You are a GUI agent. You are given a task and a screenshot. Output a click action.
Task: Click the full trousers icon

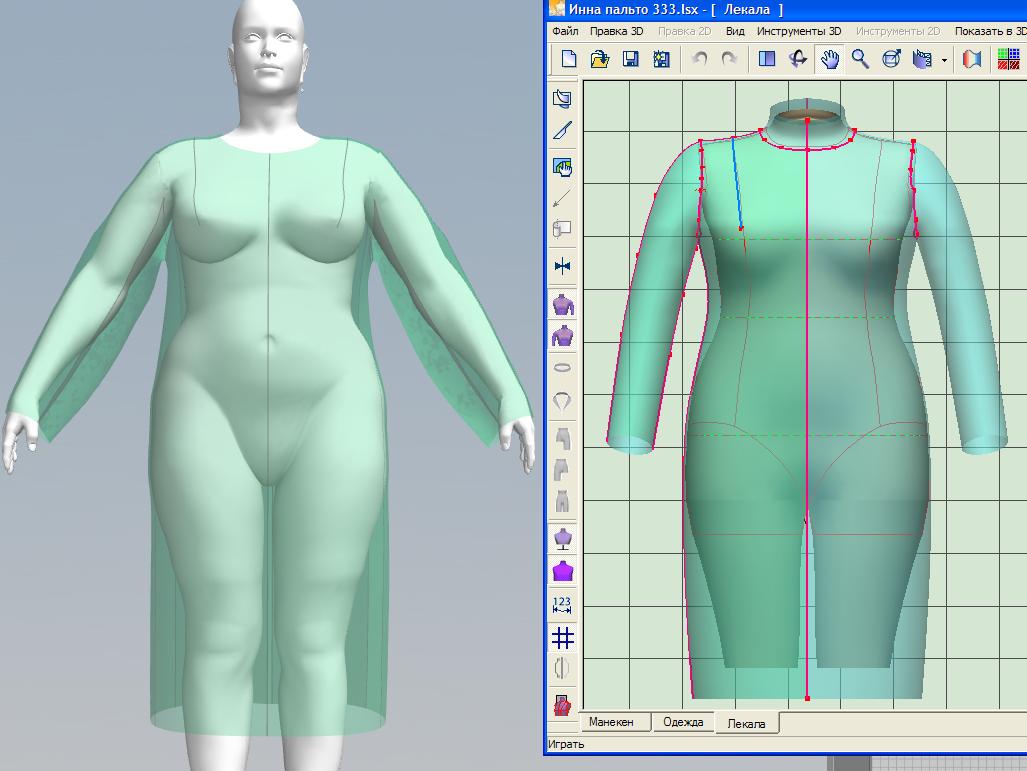click(562, 501)
